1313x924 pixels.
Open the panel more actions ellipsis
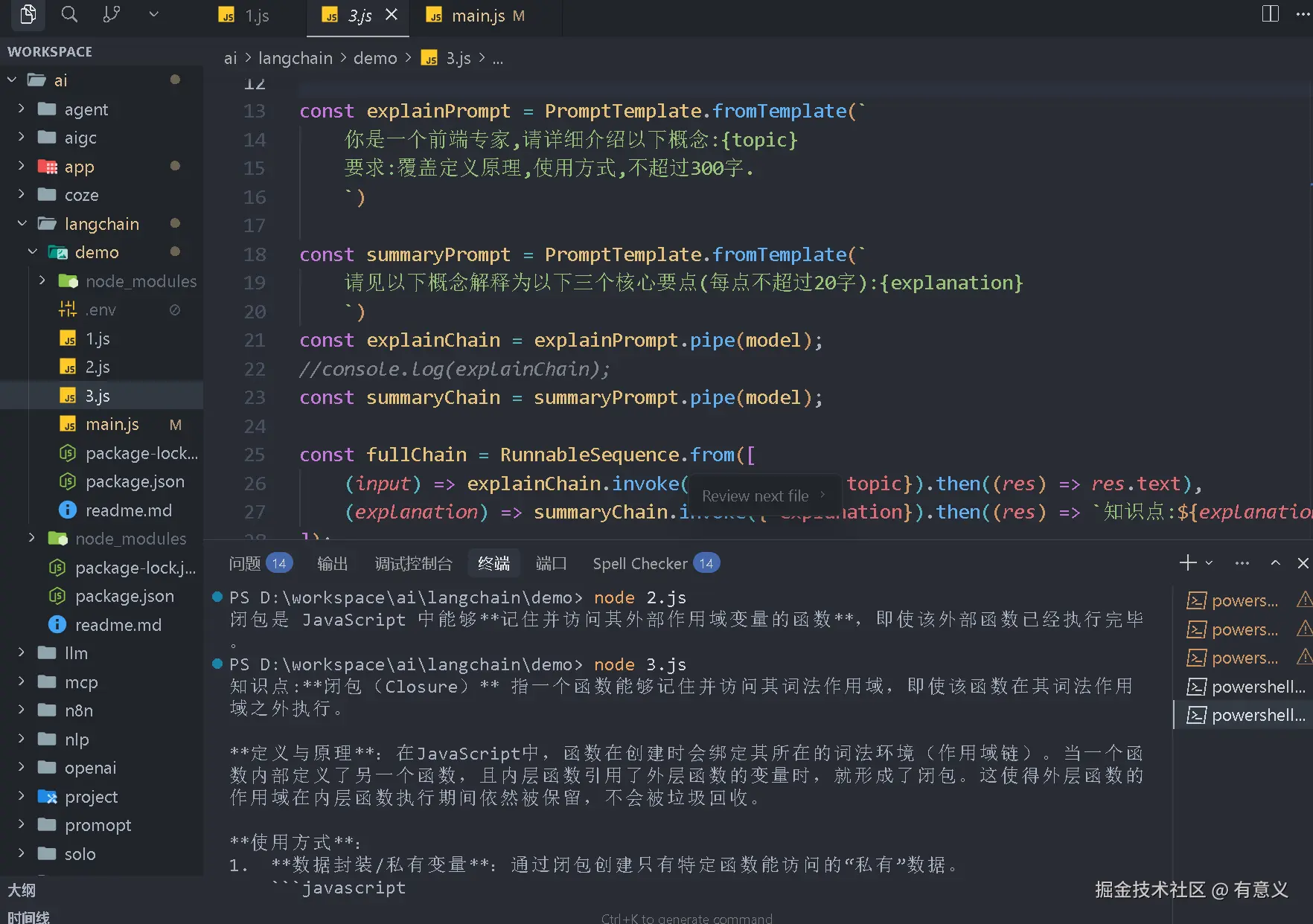[x=1242, y=563]
